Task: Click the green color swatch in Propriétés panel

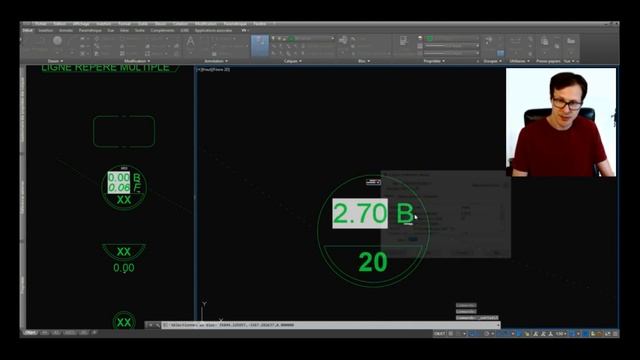Action: tap(429, 38)
